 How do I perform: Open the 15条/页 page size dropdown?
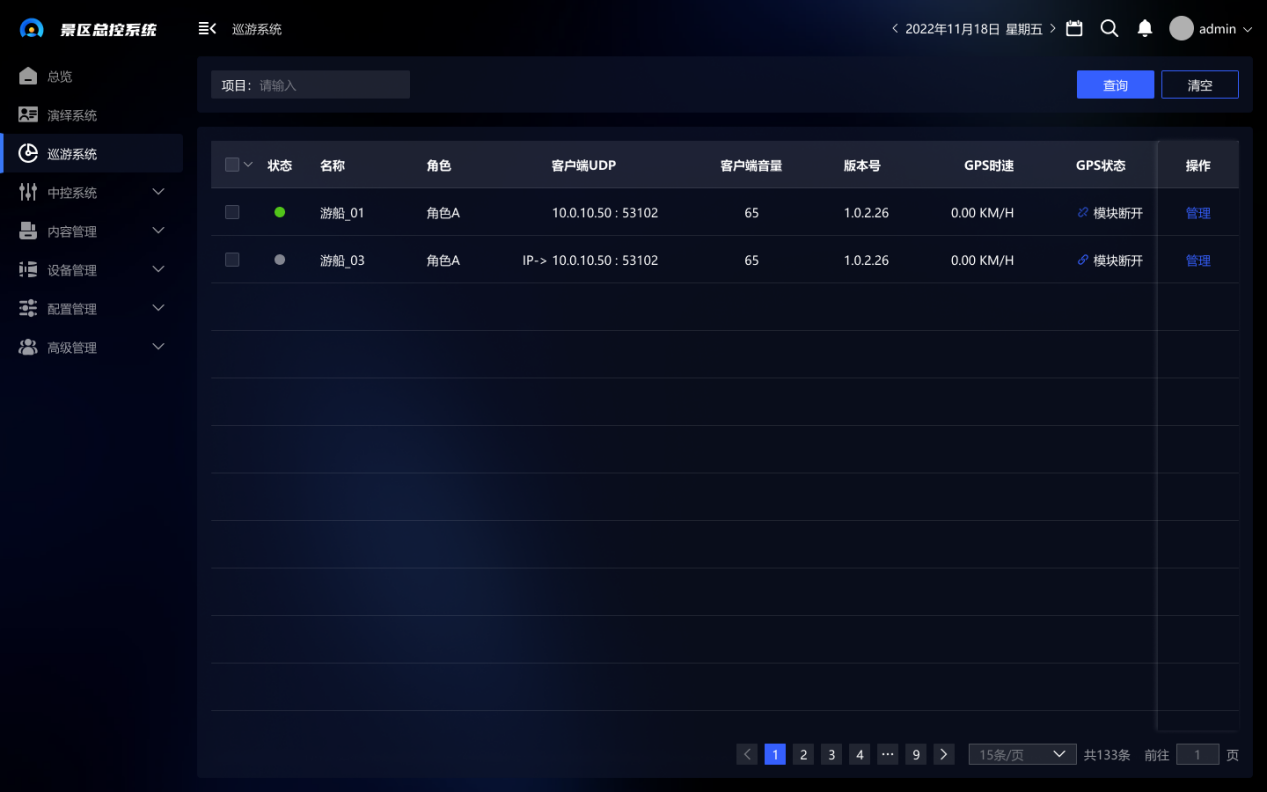click(1021, 755)
